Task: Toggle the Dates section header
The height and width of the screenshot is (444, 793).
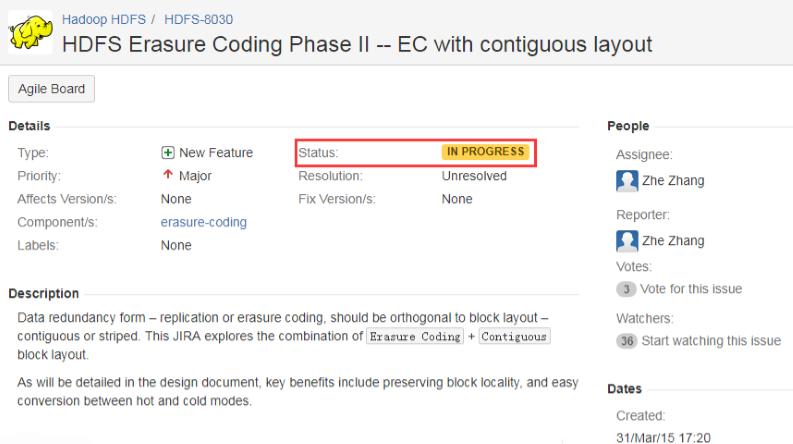Action: (625, 389)
